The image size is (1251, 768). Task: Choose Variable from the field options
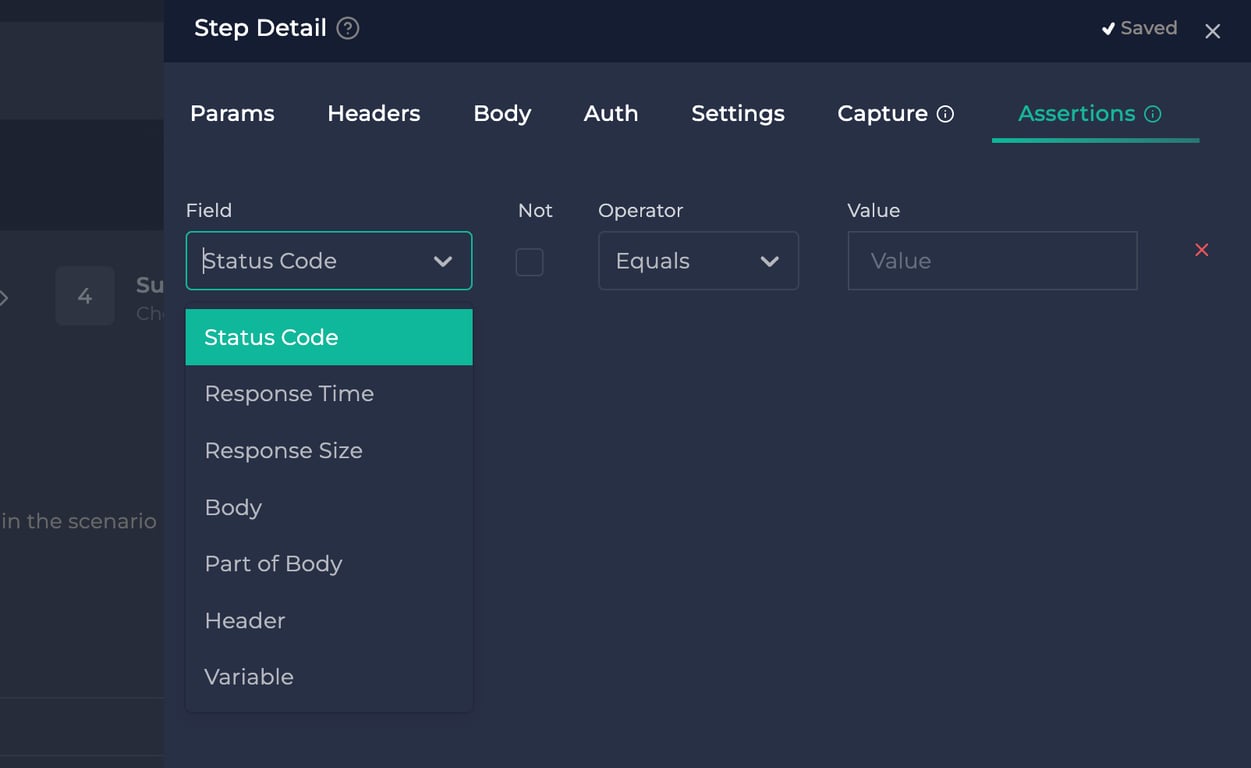[249, 676]
